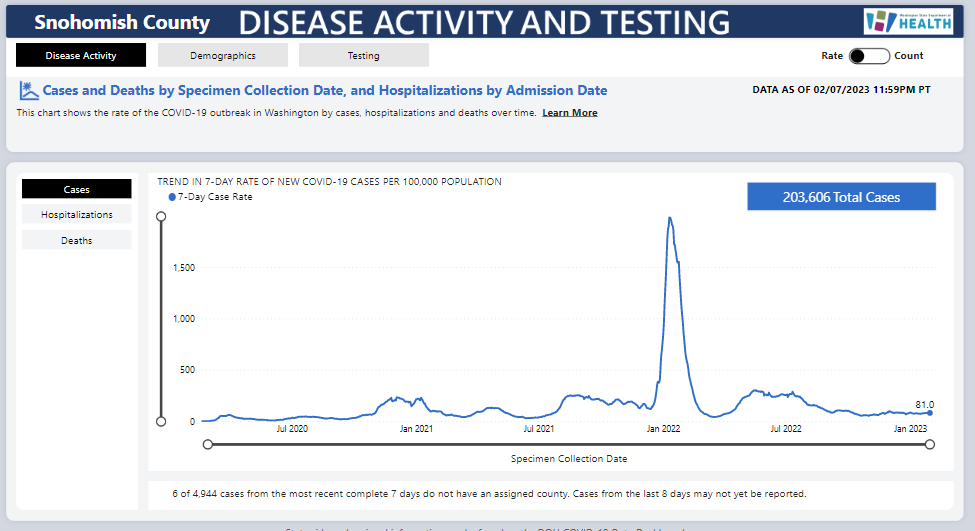Click the vertical axis slider bottom handle
Image resolution: width=975 pixels, height=531 pixels.
click(x=161, y=422)
